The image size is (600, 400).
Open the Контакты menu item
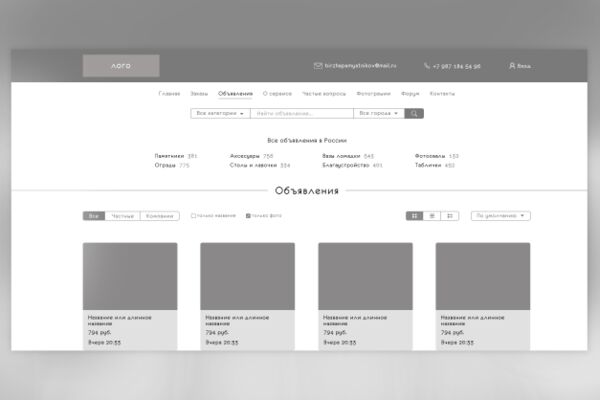(x=442, y=94)
